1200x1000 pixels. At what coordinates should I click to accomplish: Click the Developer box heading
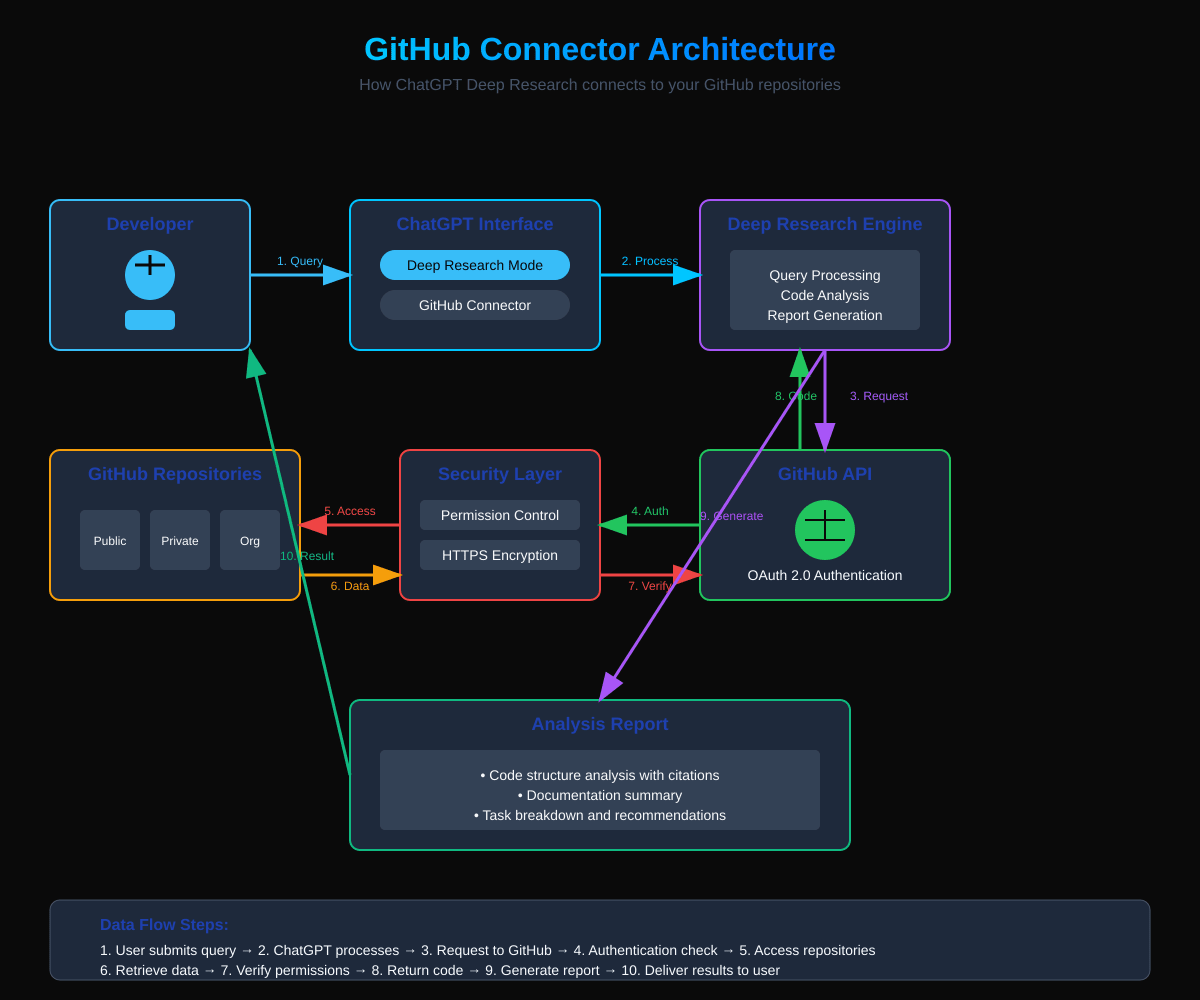[x=150, y=224]
